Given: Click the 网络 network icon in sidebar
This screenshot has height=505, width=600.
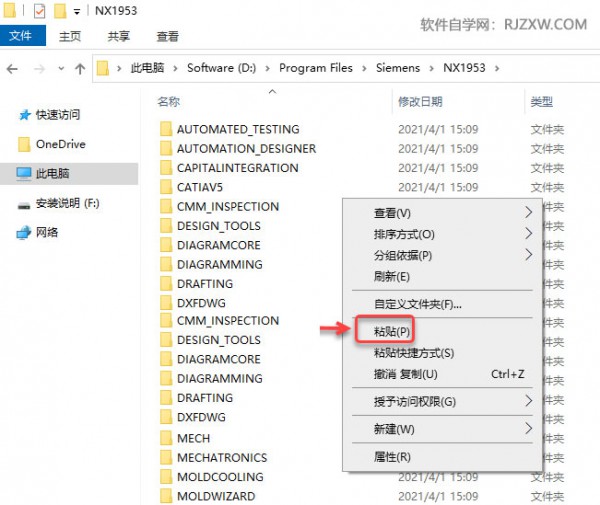Looking at the screenshot, I should click(24, 232).
